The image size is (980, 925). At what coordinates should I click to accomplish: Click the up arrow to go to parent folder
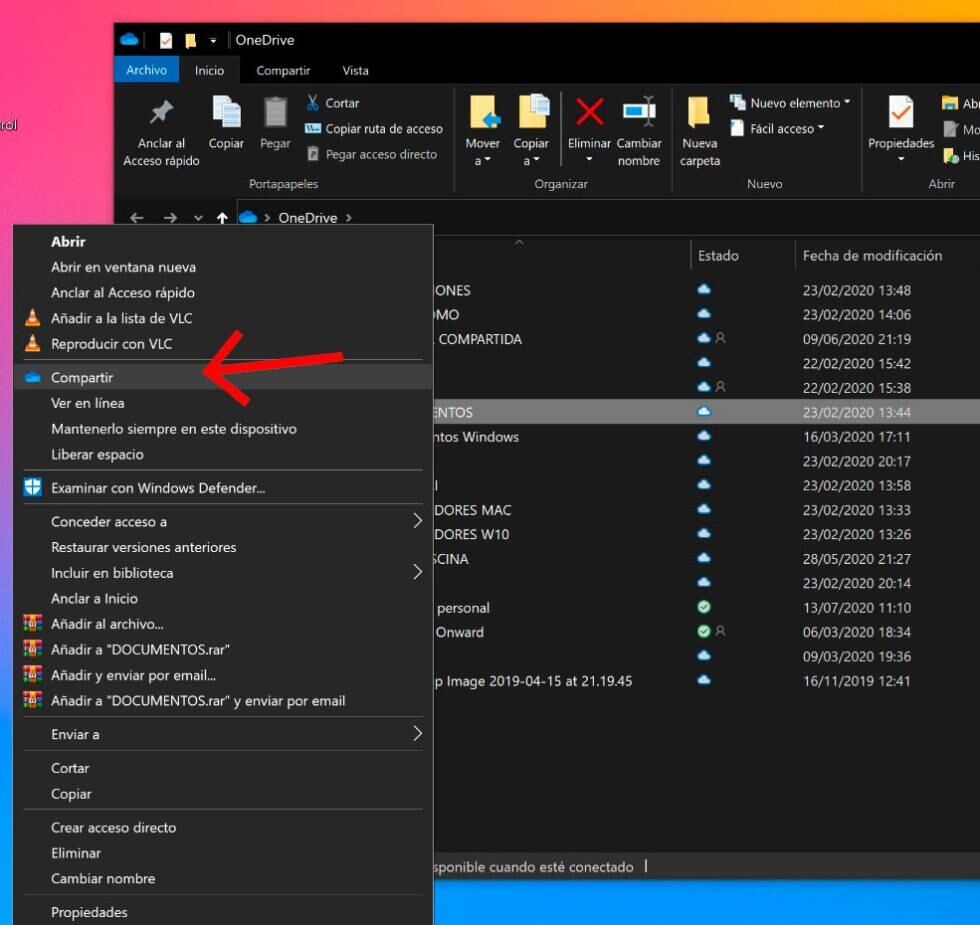click(x=222, y=217)
